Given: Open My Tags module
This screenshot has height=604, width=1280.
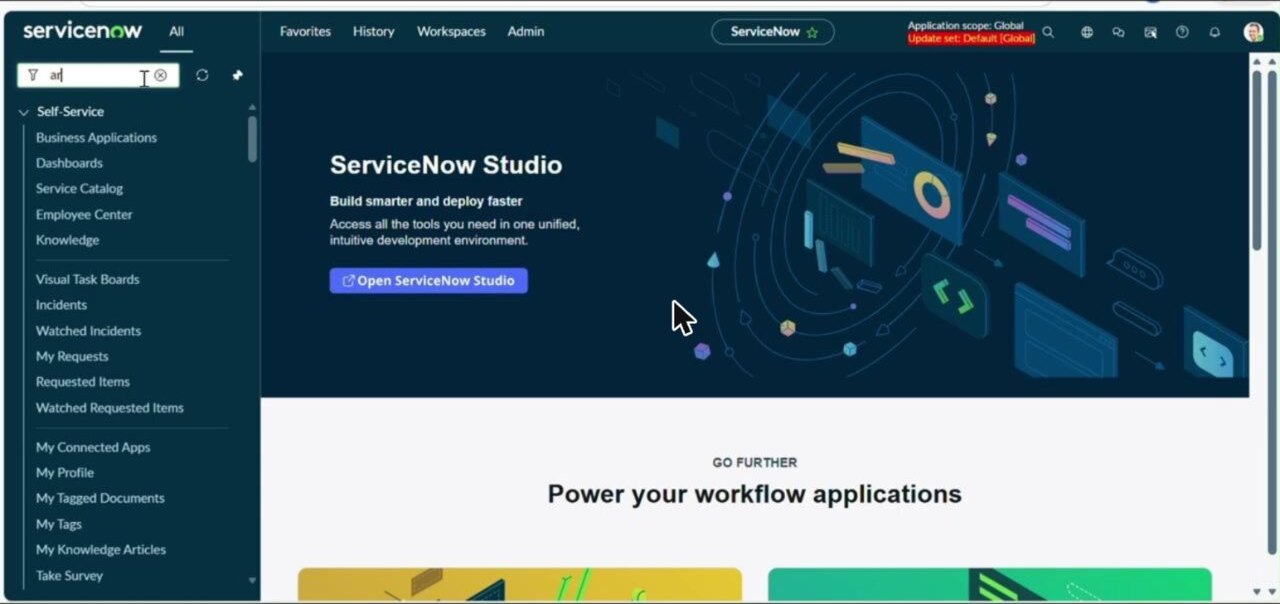Looking at the screenshot, I should coord(59,524).
